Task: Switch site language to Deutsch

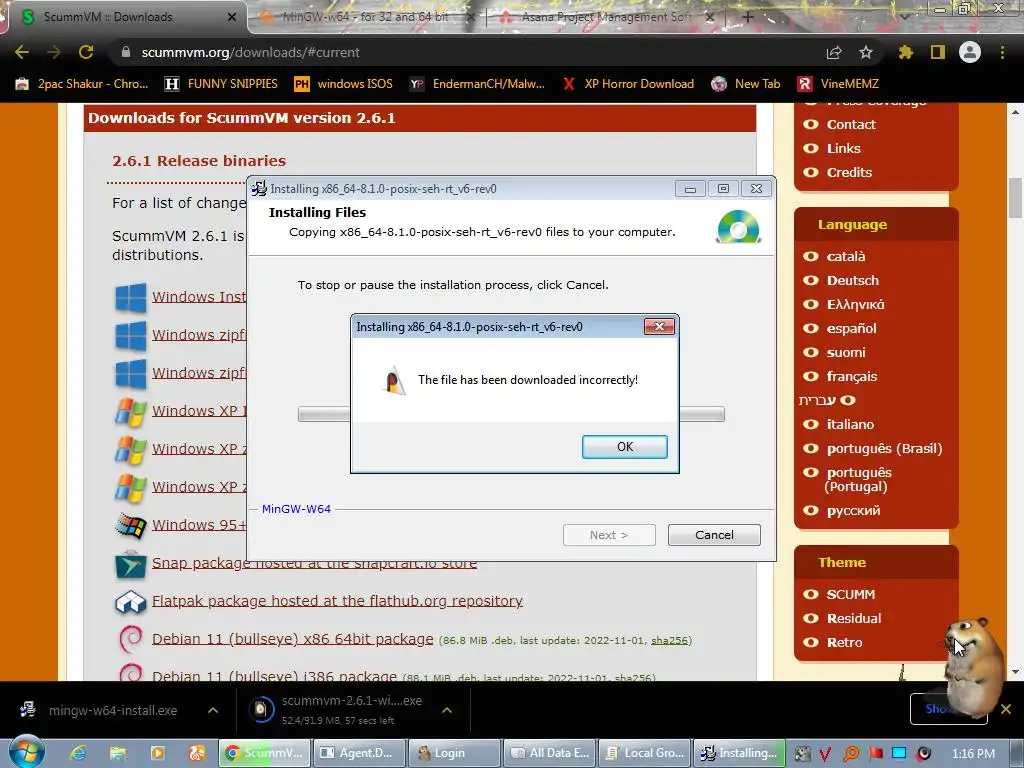Action: click(x=853, y=281)
